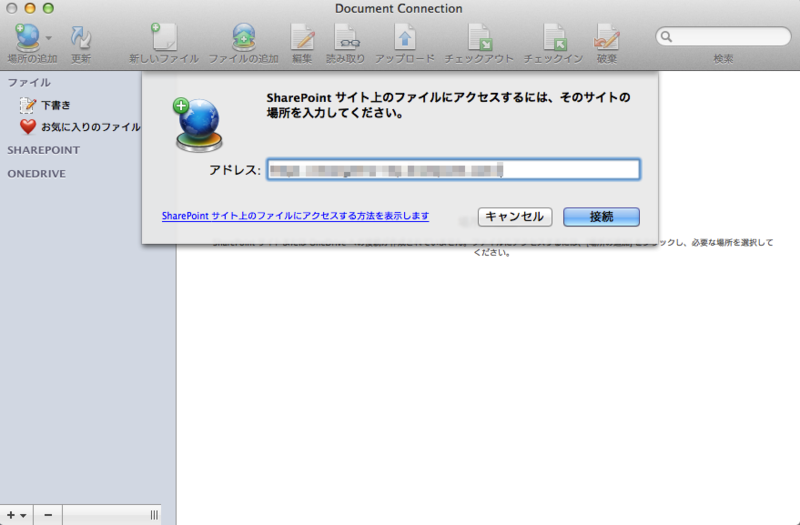800x525 pixels.
Task: Click the ONEDRIVE sidebar heading
Action: click(x=37, y=173)
